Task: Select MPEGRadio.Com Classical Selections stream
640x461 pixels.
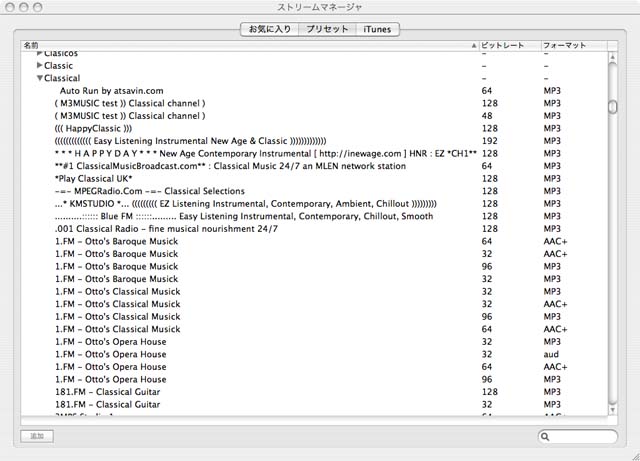Action: click(x=314, y=191)
